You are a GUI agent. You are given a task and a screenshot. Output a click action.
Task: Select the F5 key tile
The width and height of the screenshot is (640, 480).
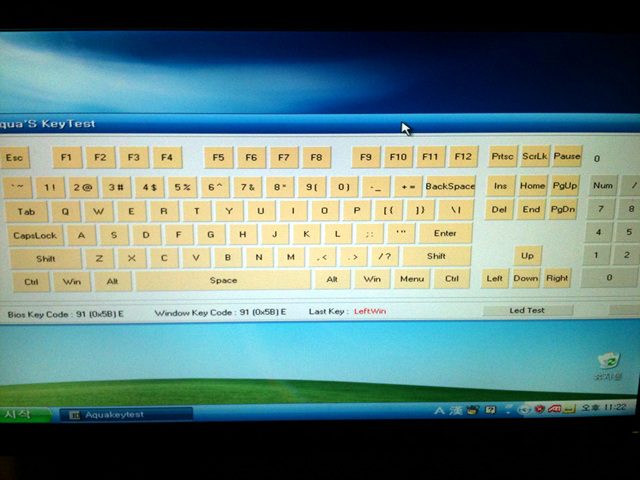click(x=218, y=157)
